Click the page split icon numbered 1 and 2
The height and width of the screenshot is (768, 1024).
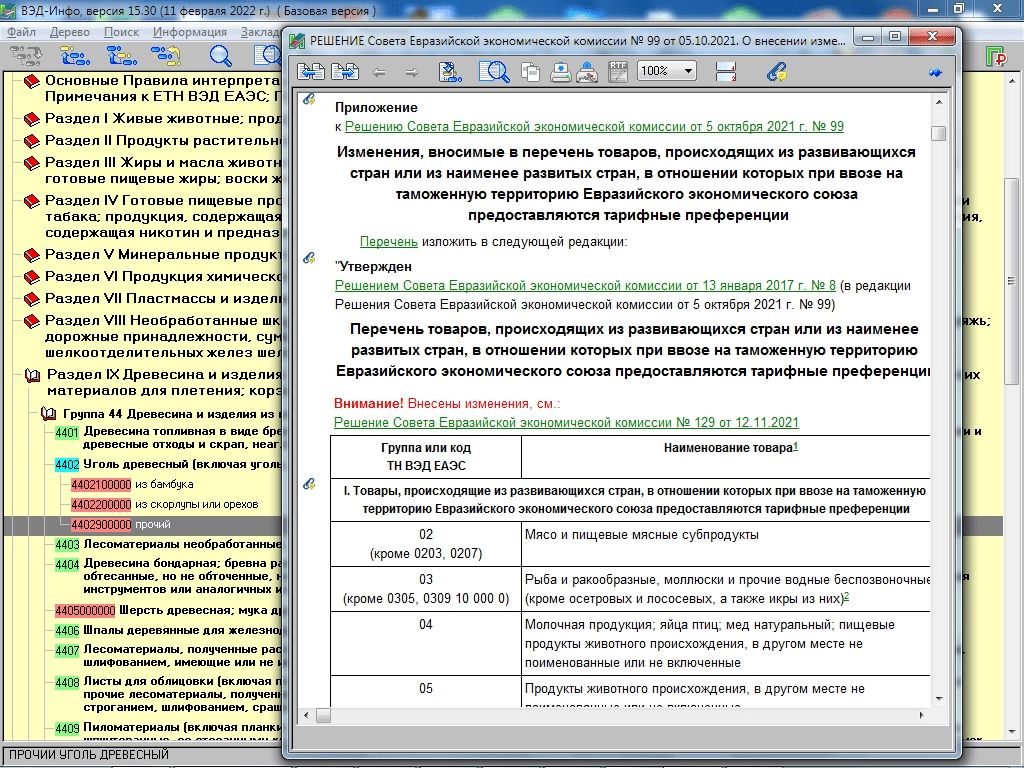[726, 71]
